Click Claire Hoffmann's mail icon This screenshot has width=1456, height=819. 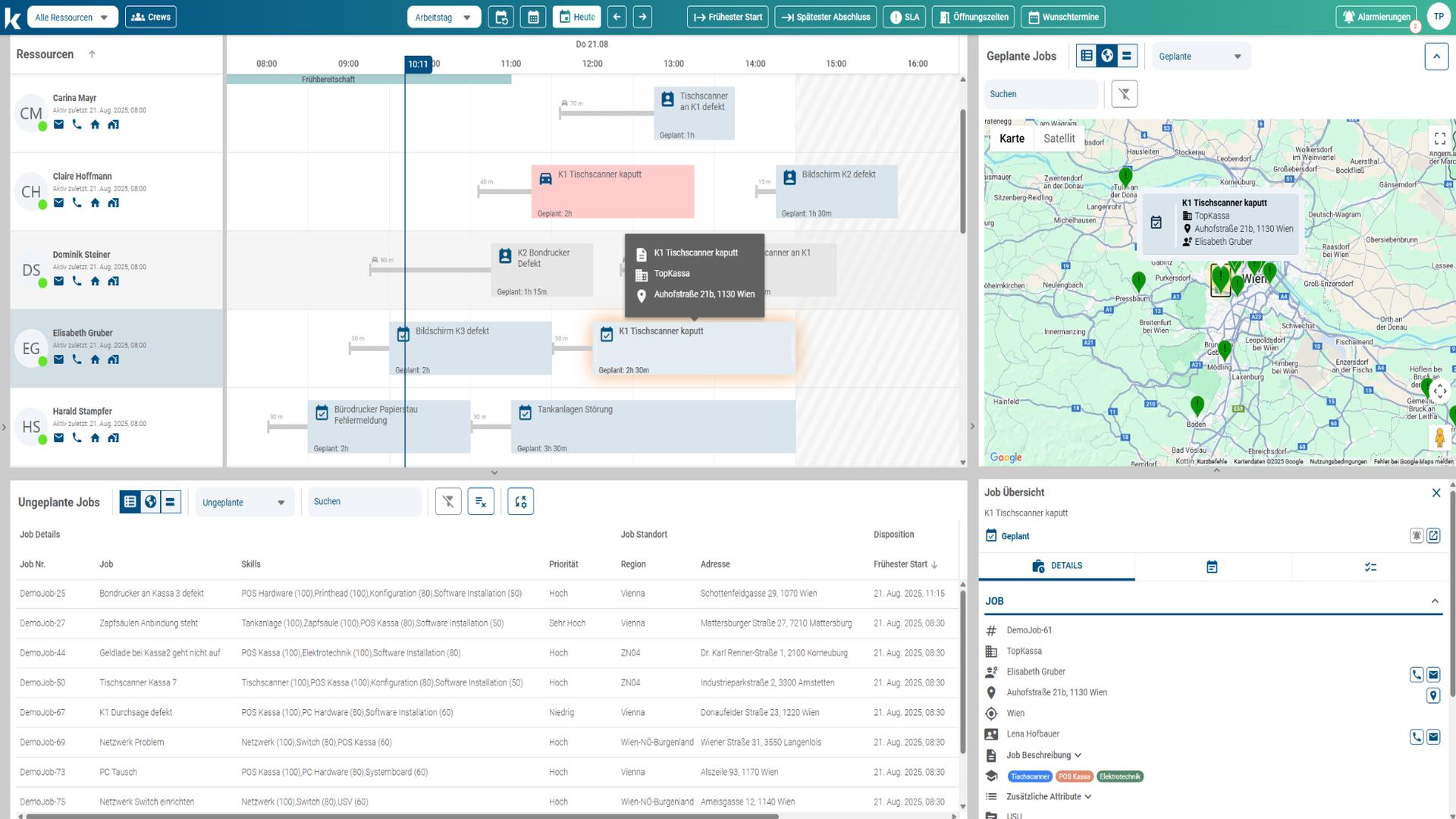(58, 202)
